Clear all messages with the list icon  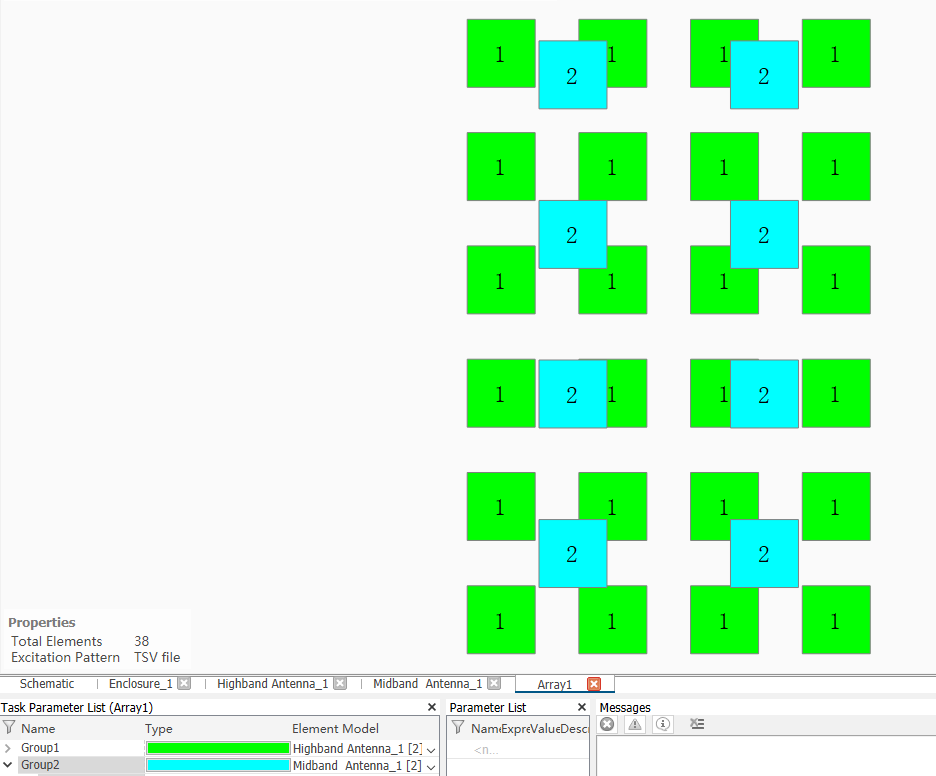697,725
